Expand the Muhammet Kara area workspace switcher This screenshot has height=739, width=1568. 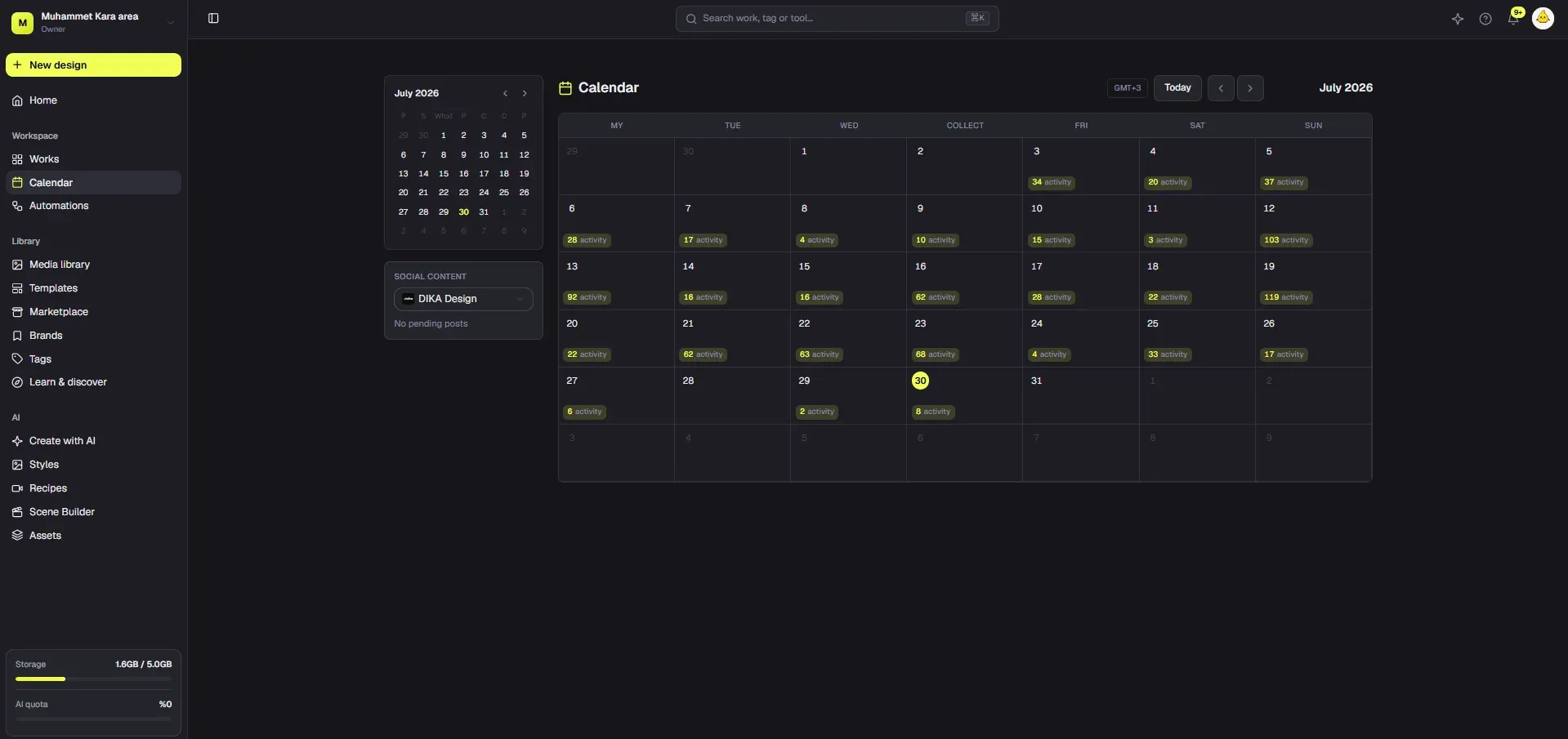(94, 22)
